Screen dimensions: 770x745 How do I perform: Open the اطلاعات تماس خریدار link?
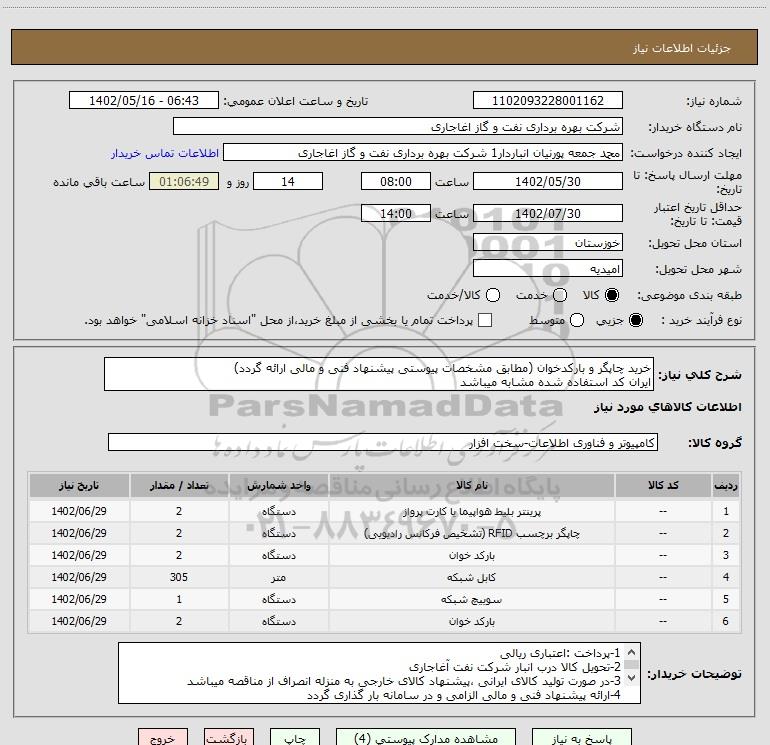click(165, 153)
